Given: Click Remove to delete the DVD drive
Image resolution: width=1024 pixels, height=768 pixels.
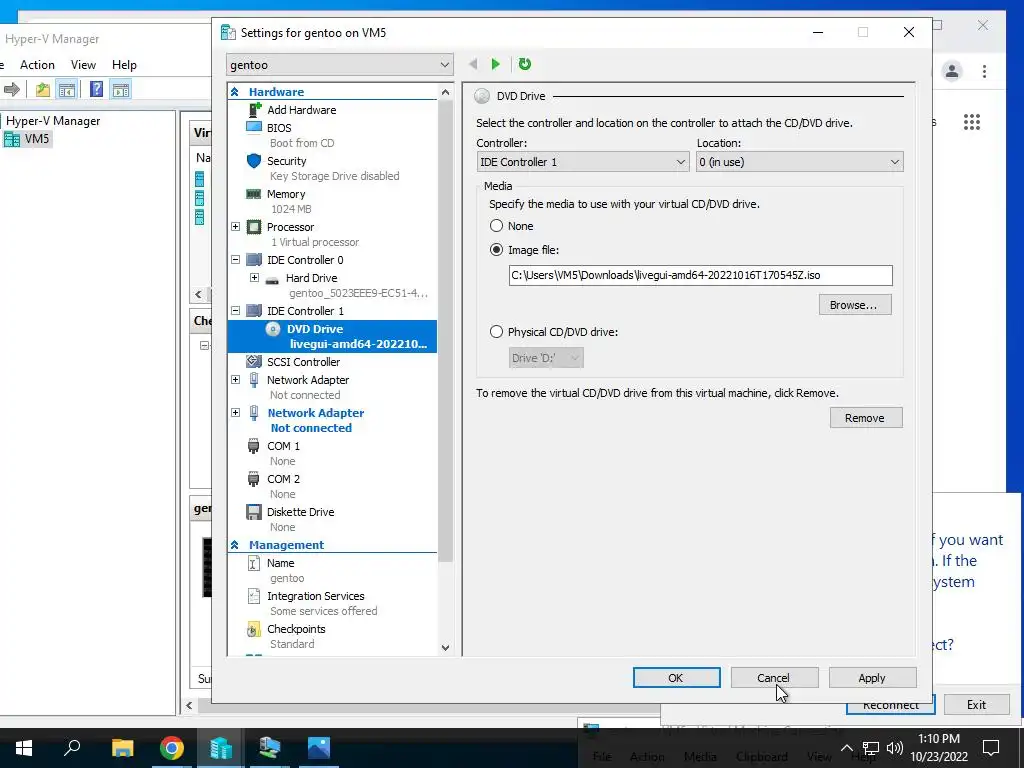Looking at the screenshot, I should pyautogui.click(x=866, y=418).
